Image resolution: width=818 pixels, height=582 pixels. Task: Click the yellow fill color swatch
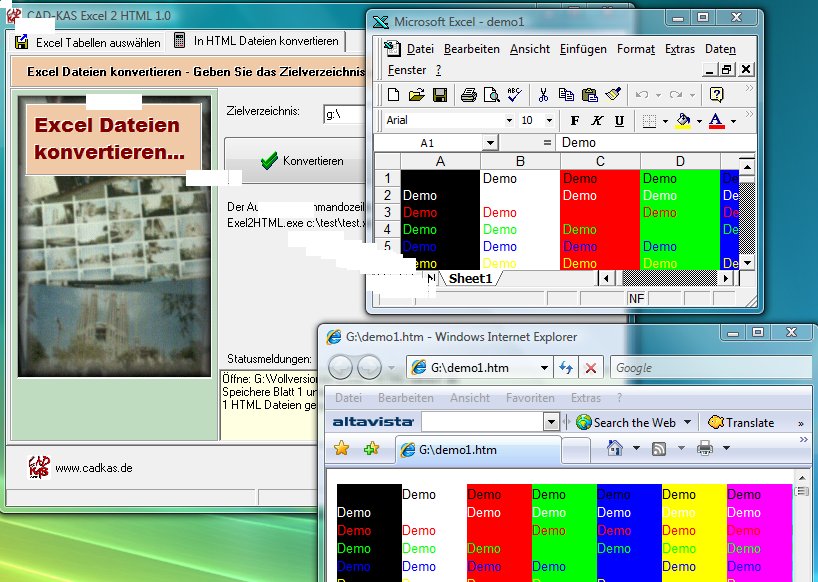tap(683, 121)
